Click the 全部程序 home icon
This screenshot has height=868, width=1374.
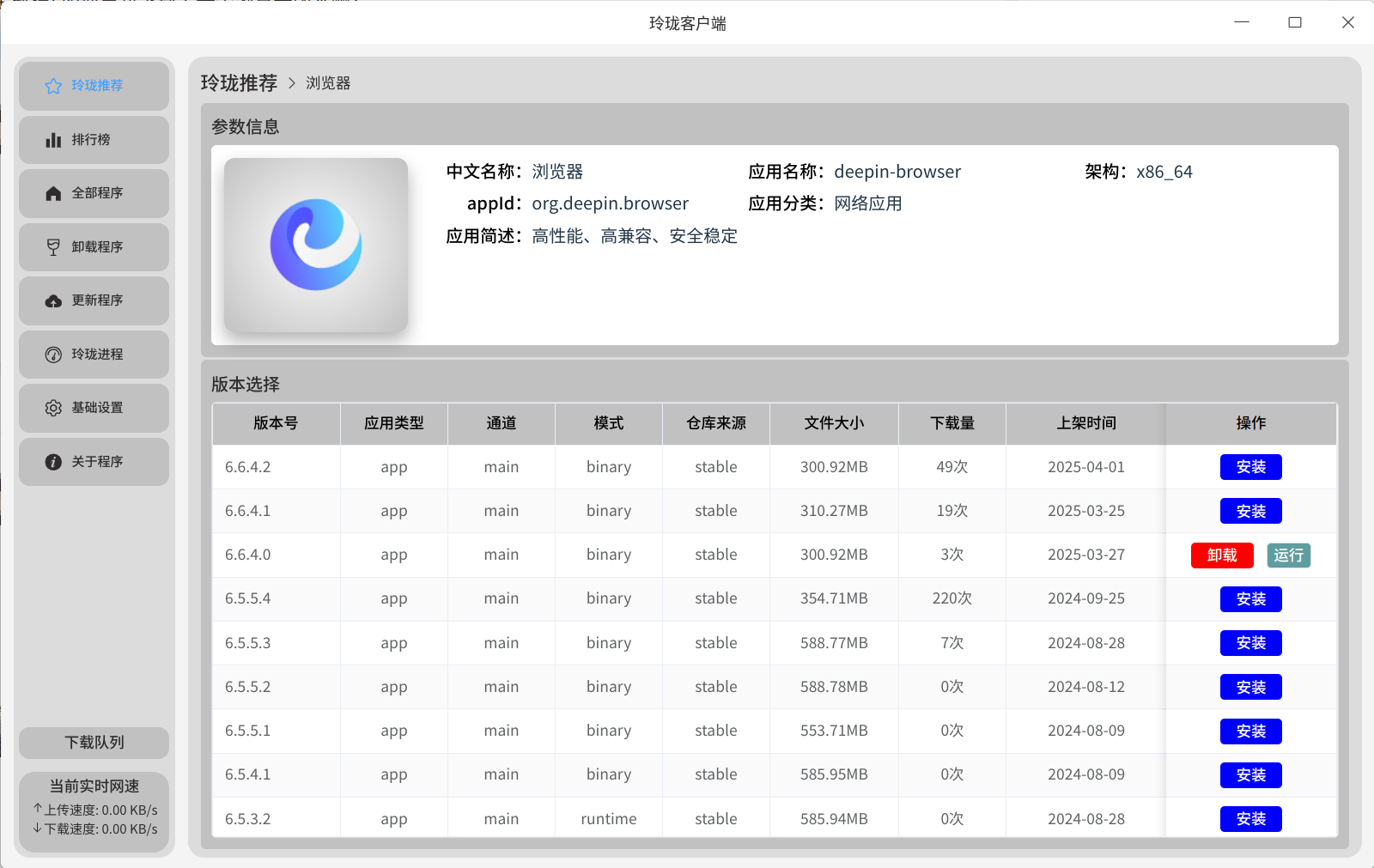(x=53, y=193)
